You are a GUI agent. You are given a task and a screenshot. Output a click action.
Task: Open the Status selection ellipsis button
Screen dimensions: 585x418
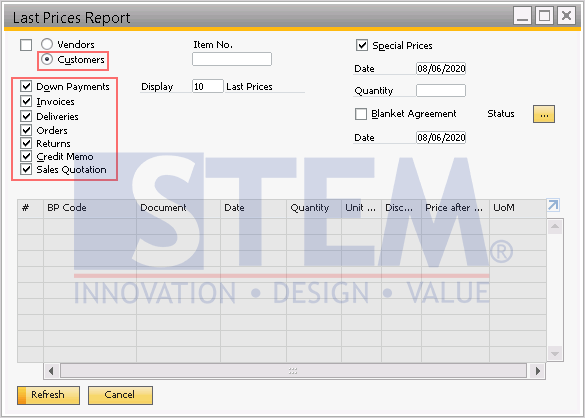click(x=544, y=114)
